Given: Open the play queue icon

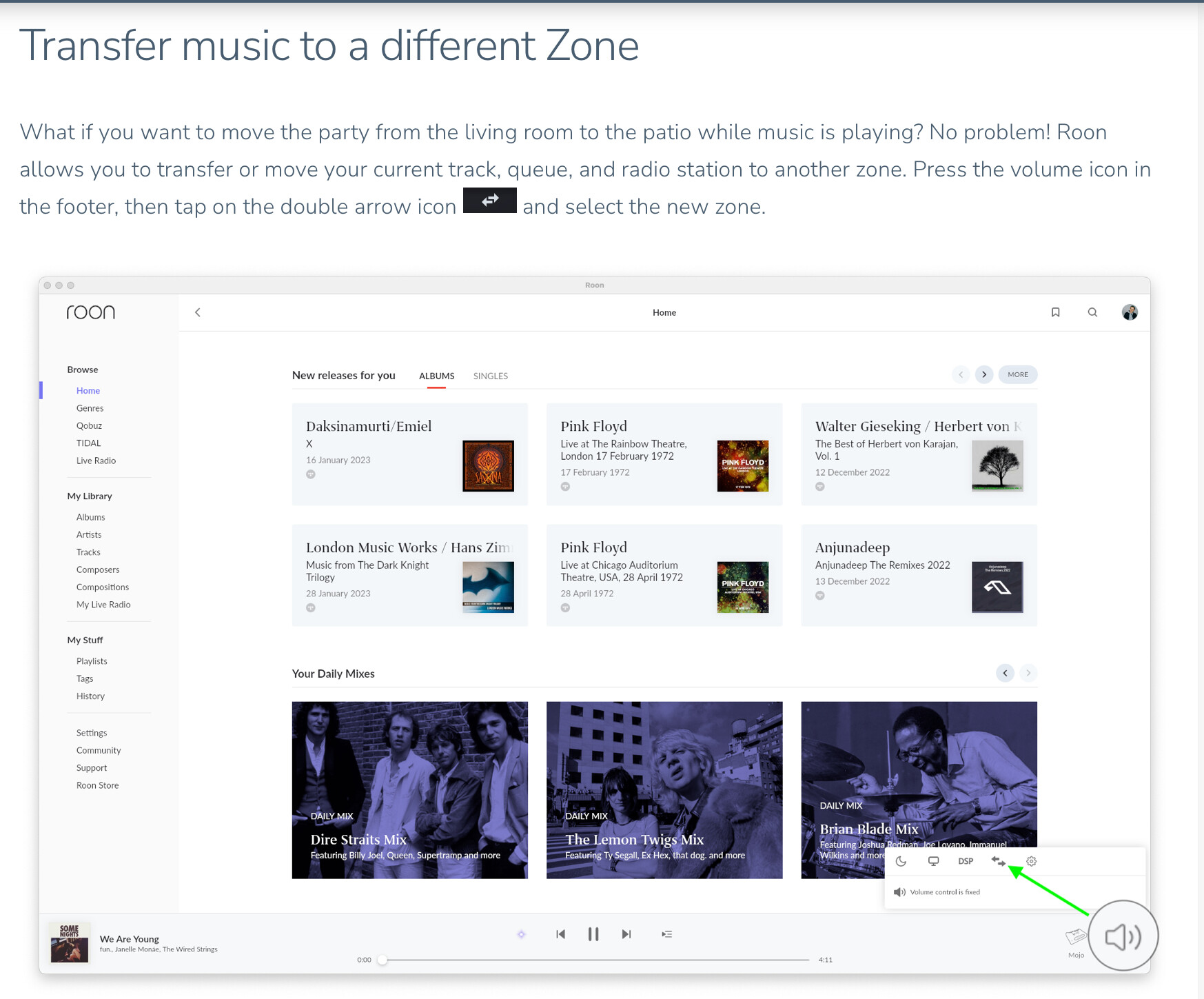Looking at the screenshot, I should pos(666,934).
